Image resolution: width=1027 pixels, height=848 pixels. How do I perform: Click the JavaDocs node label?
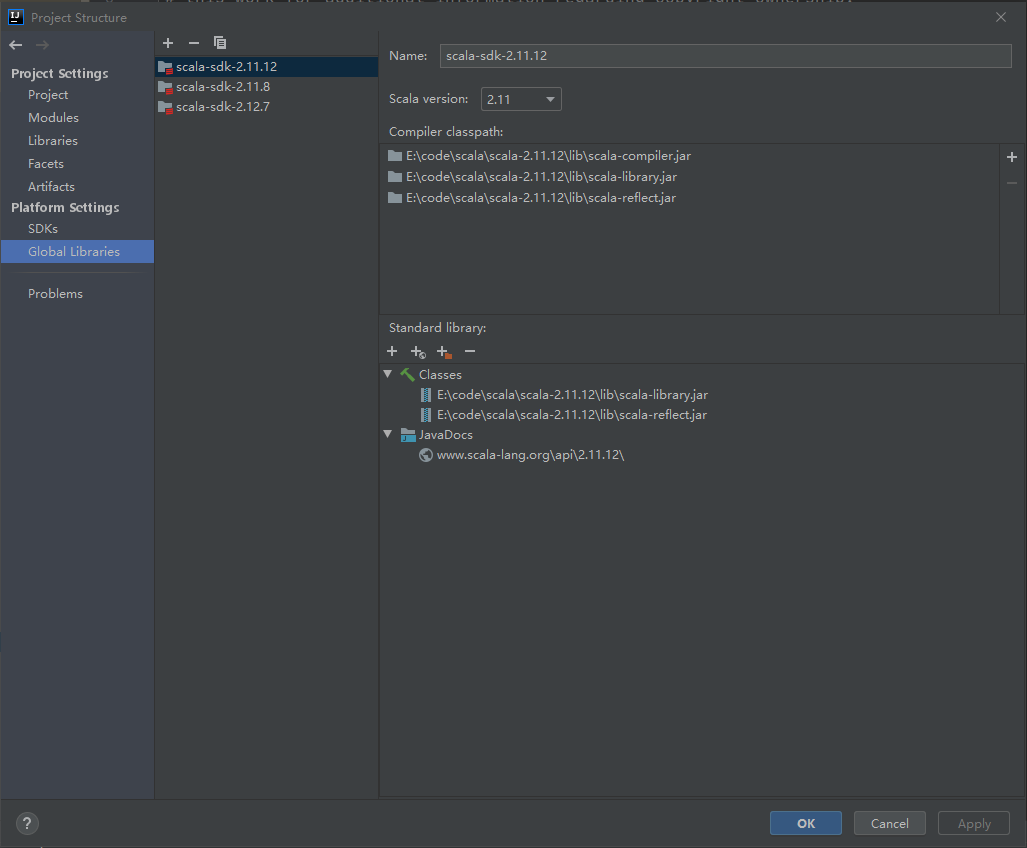[x=445, y=435]
